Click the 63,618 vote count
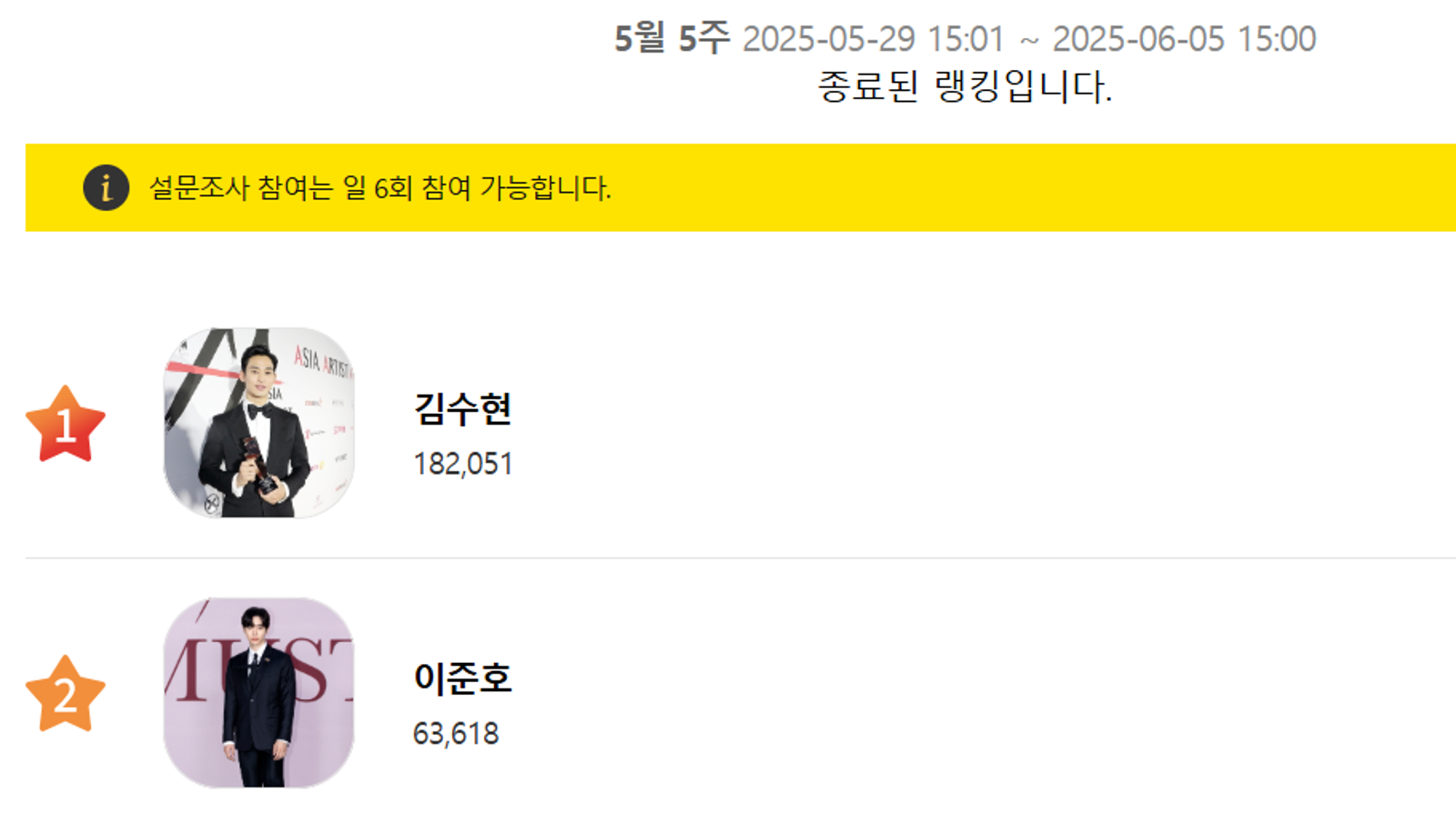The image size is (1456, 824). 456,733
